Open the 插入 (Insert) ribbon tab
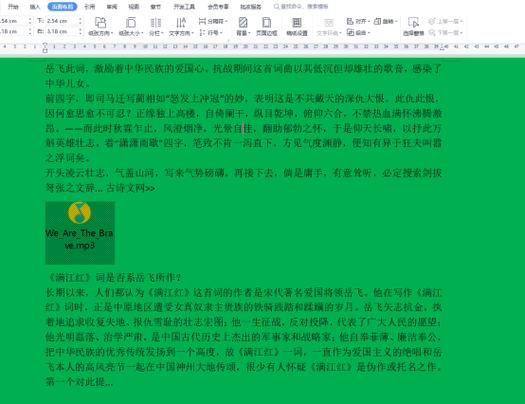525x404 pixels. (x=35, y=6)
